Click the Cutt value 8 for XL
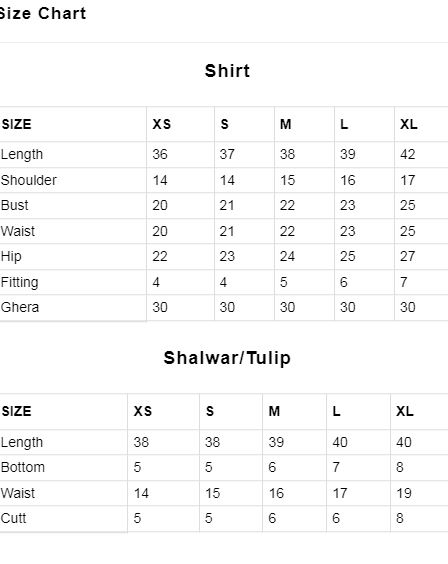448x564 pixels. (x=400, y=518)
